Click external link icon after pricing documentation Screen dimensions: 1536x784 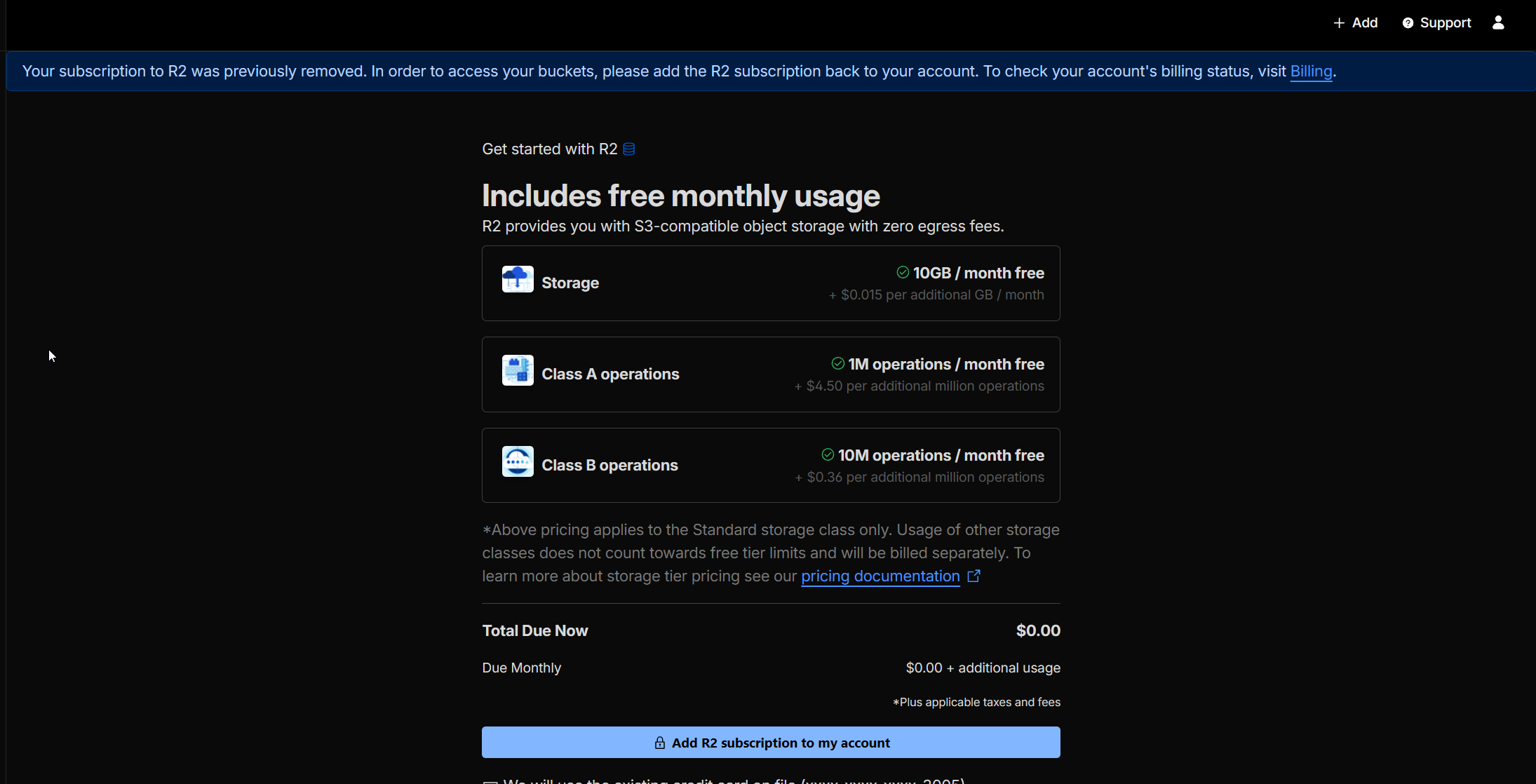click(x=974, y=576)
